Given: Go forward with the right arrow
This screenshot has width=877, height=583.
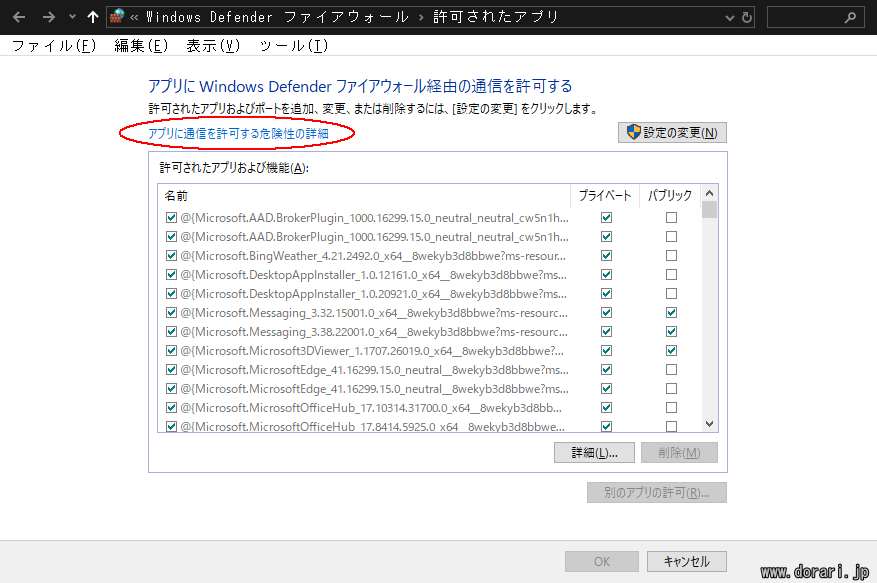Looking at the screenshot, I should 49,17.
